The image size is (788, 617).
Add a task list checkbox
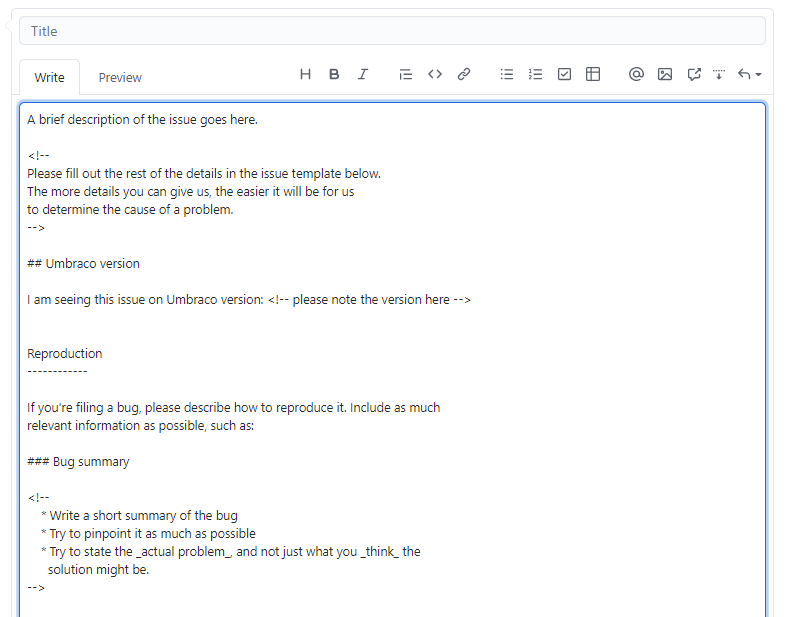[x=564, y=74]
